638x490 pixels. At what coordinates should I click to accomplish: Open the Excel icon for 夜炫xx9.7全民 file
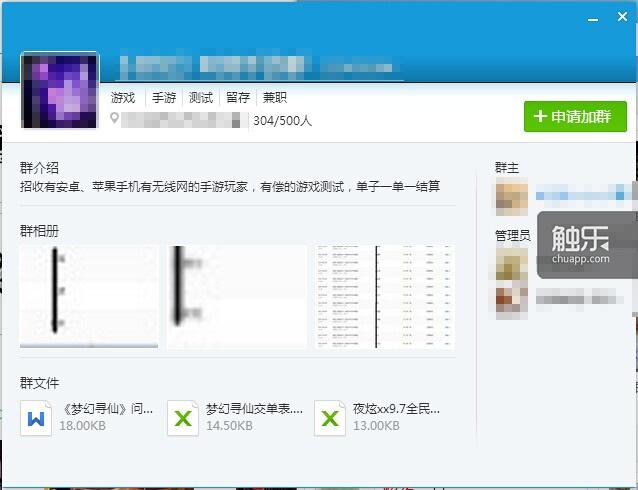pos(329,417)
